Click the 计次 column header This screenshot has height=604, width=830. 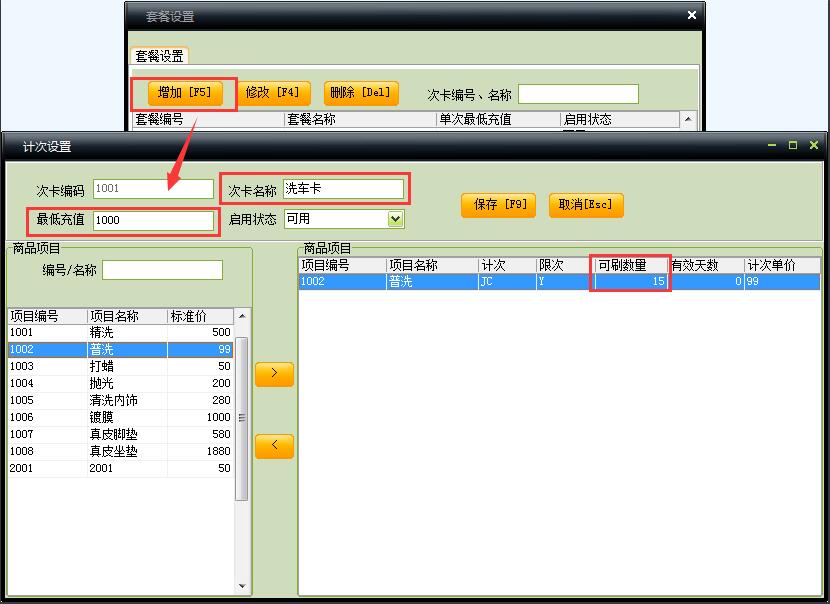pyautogui.click(x=507, y=265)
